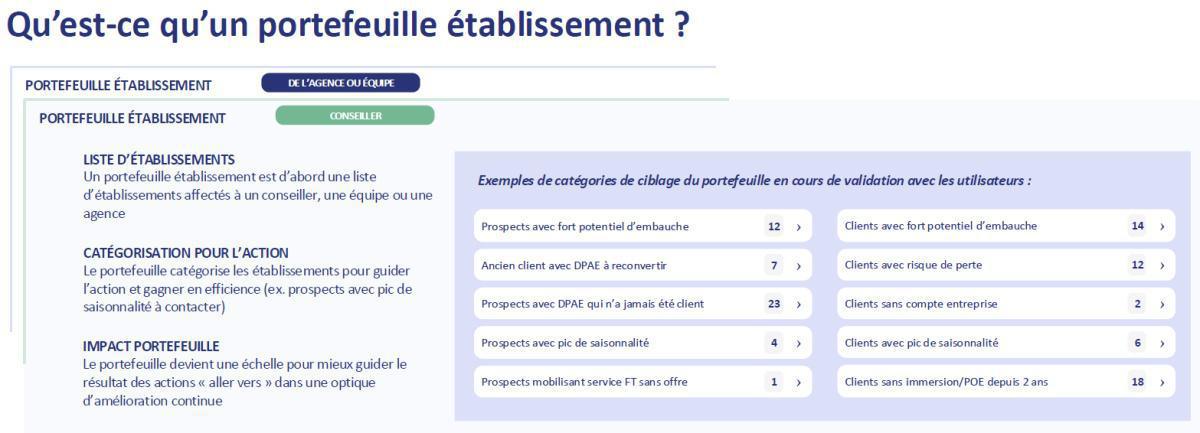Select the green "Conseiller" tab pill
The image size is (1200, 433).
(x=354, y=116)
